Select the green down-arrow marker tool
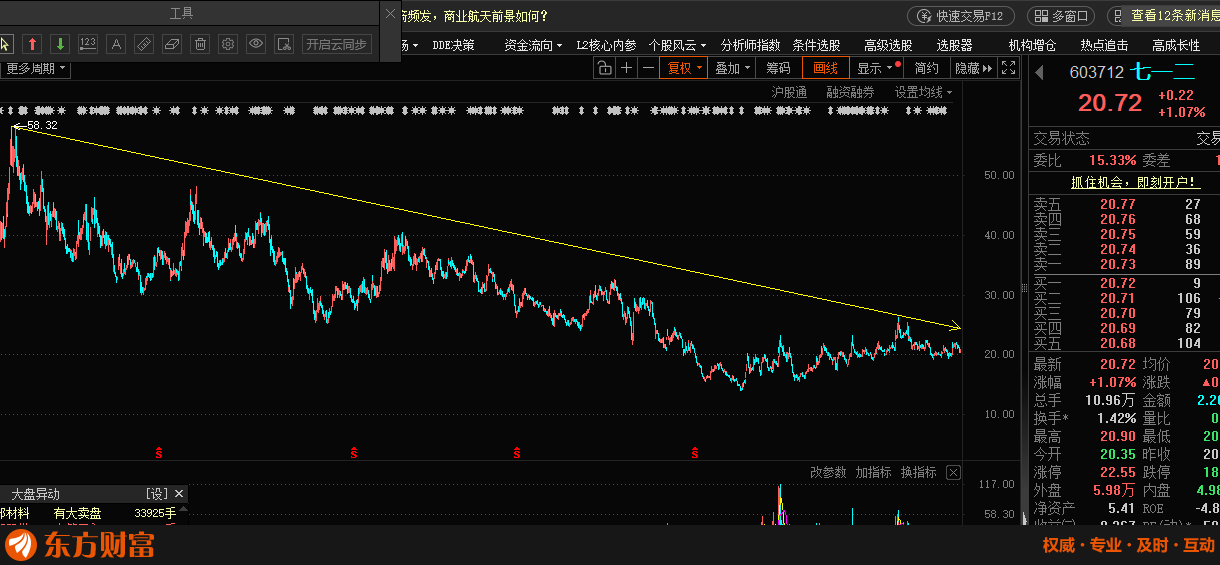 (60, 44)
